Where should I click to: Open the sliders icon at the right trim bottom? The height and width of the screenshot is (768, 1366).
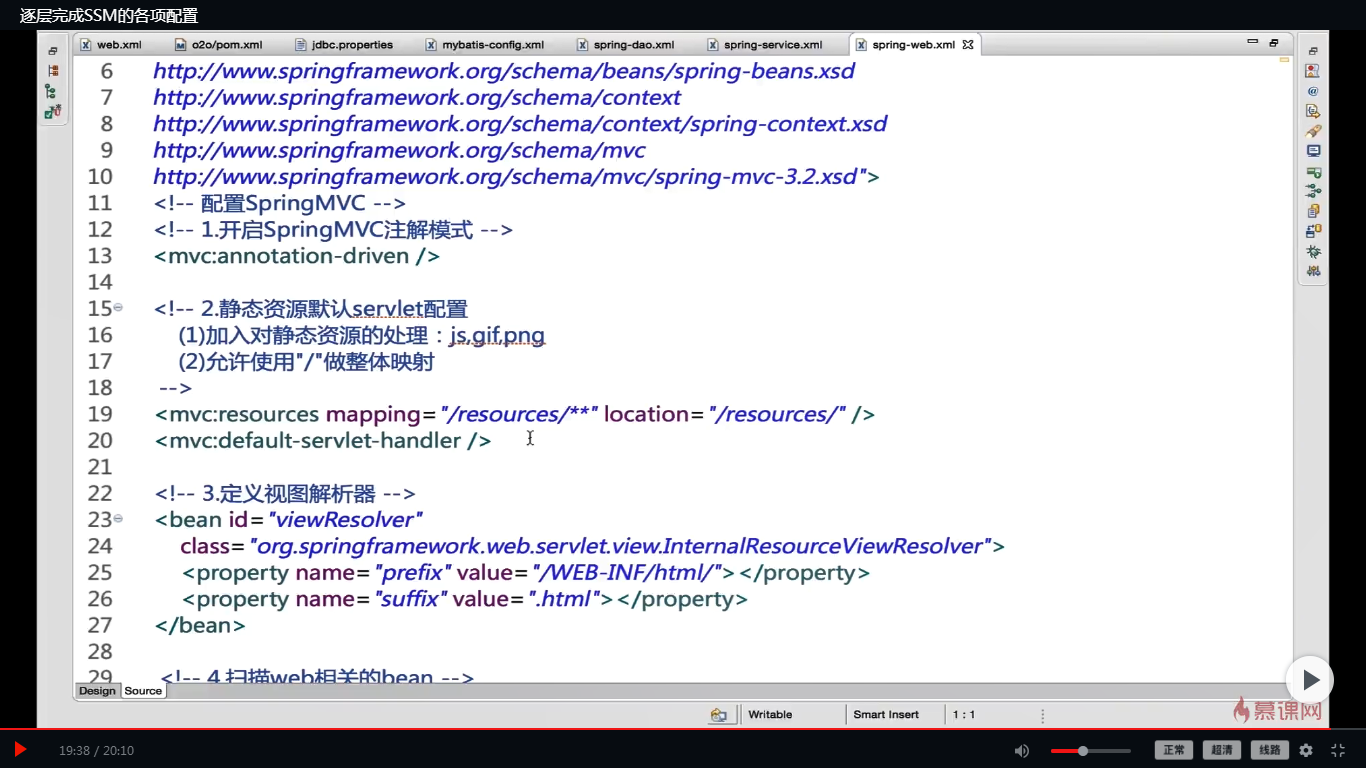(1313, 271)
